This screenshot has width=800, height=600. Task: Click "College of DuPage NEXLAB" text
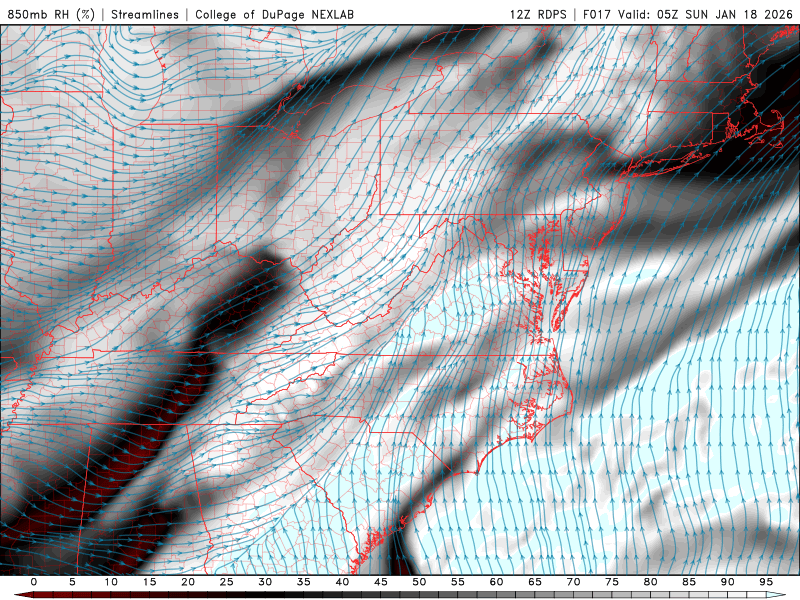274,14
